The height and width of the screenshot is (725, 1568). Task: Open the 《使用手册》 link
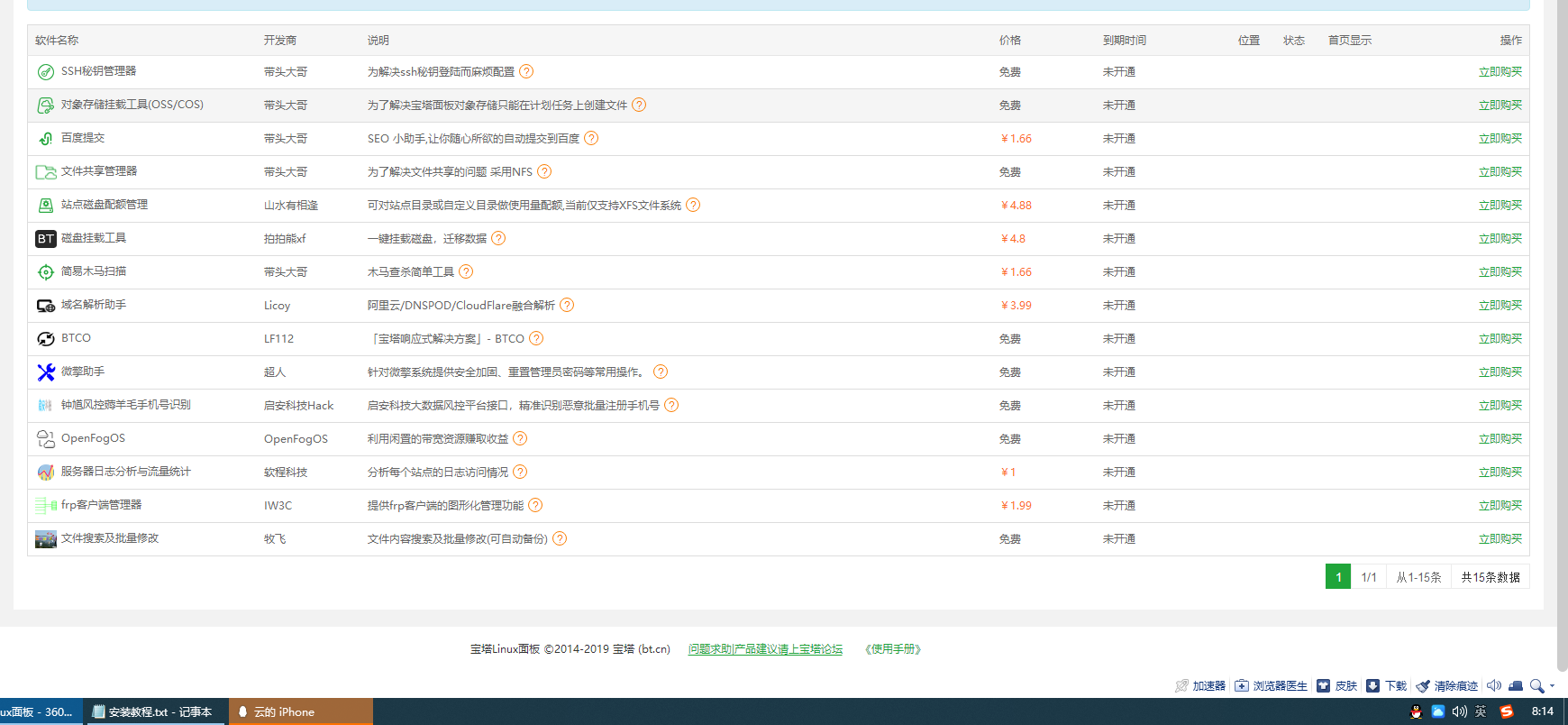[893, 649]
